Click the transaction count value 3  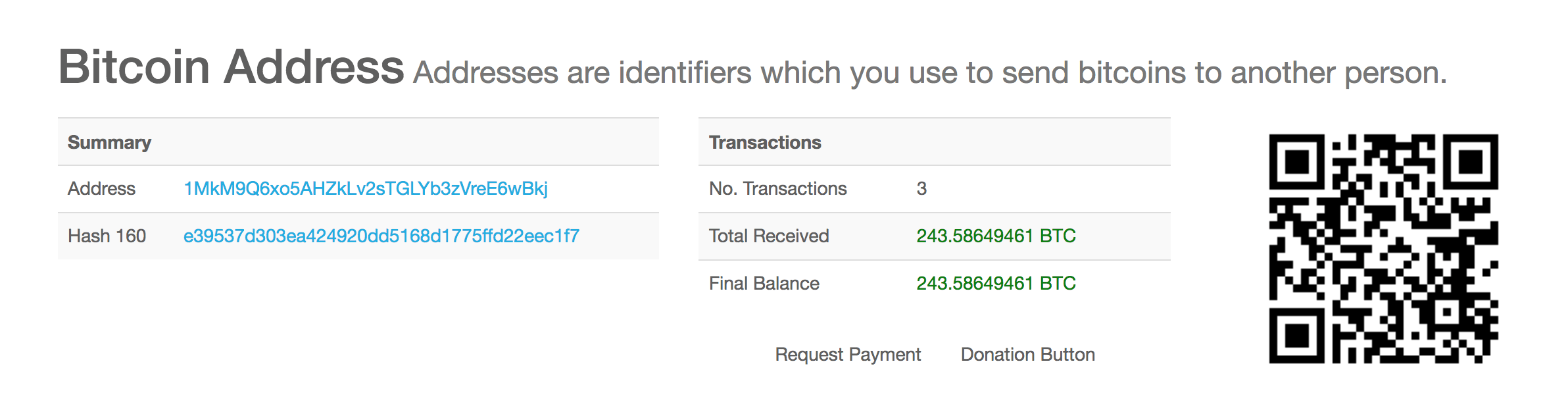pos(921,189)
